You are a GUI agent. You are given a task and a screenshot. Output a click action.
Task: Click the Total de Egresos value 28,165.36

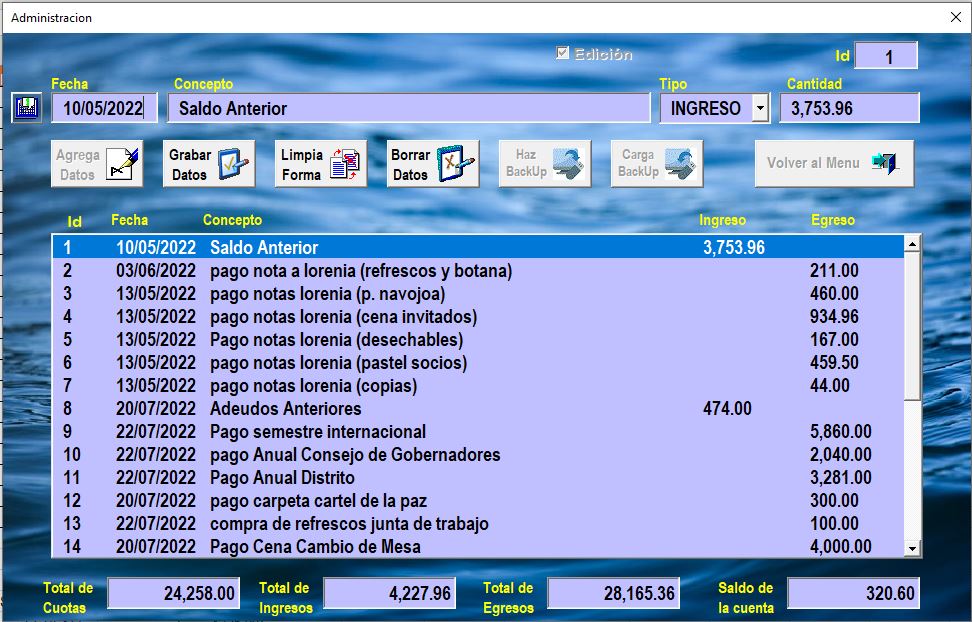pyautogui.click(x=613, y=593)
